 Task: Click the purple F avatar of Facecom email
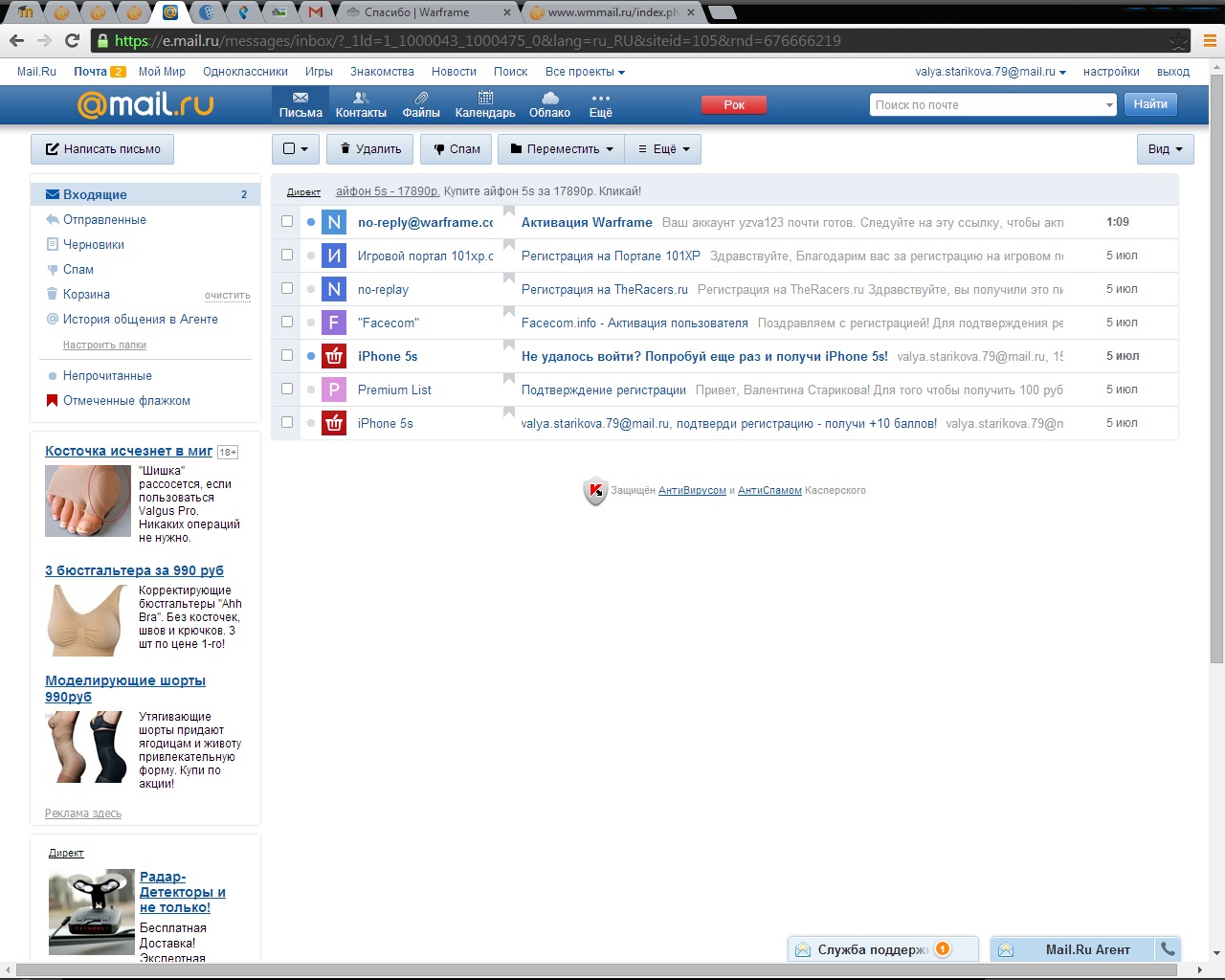[334, 323]
